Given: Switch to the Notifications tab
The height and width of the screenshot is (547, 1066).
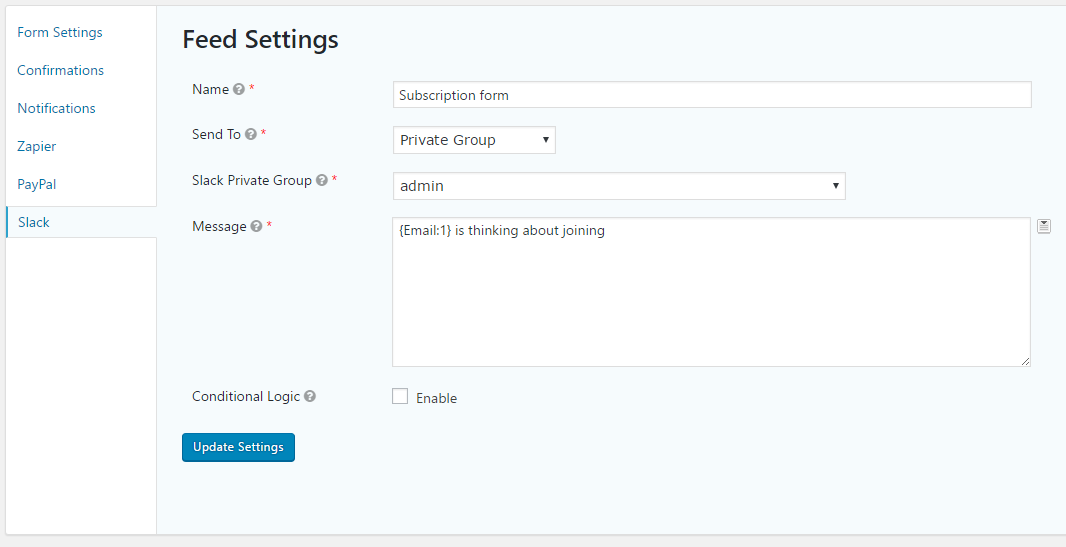Looking at the screenshot, I should [56, 108].
